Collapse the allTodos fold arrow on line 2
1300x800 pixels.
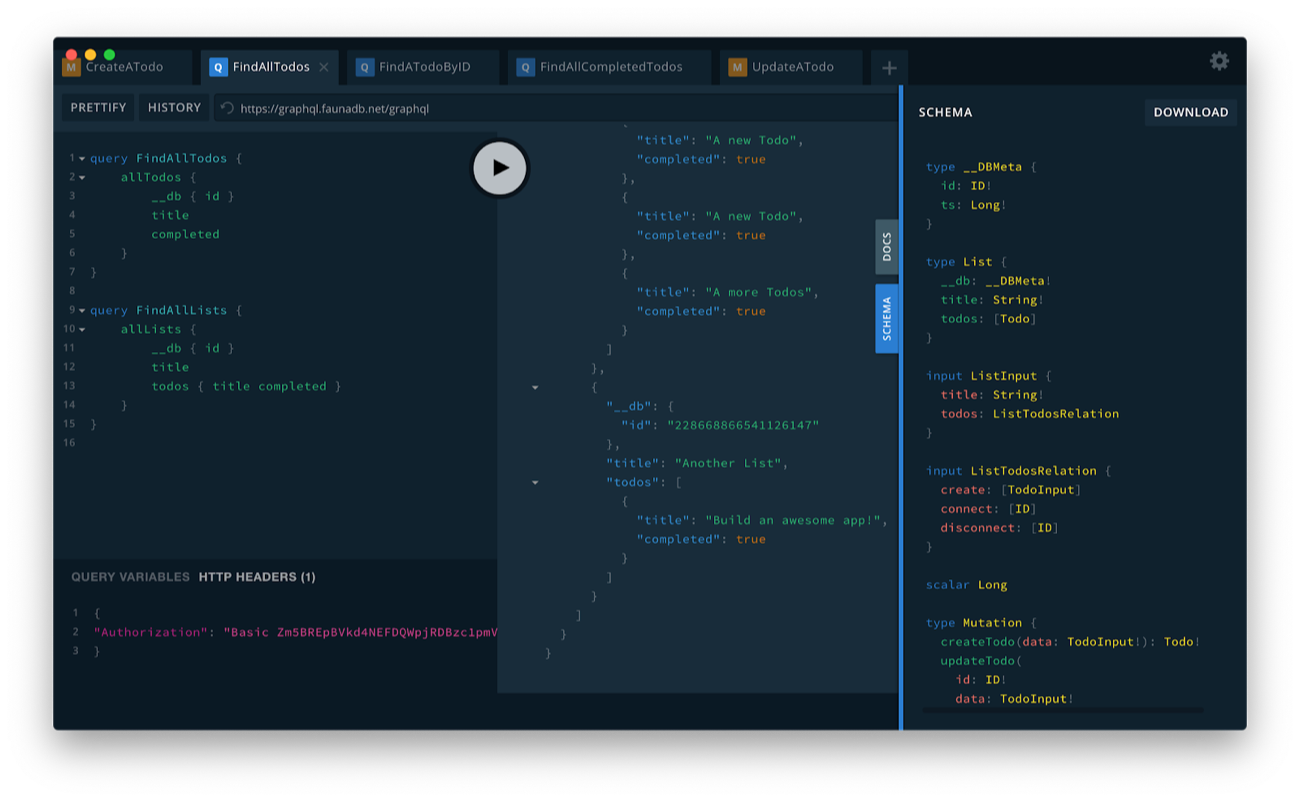pyautogui.click(x=82, y=178)
